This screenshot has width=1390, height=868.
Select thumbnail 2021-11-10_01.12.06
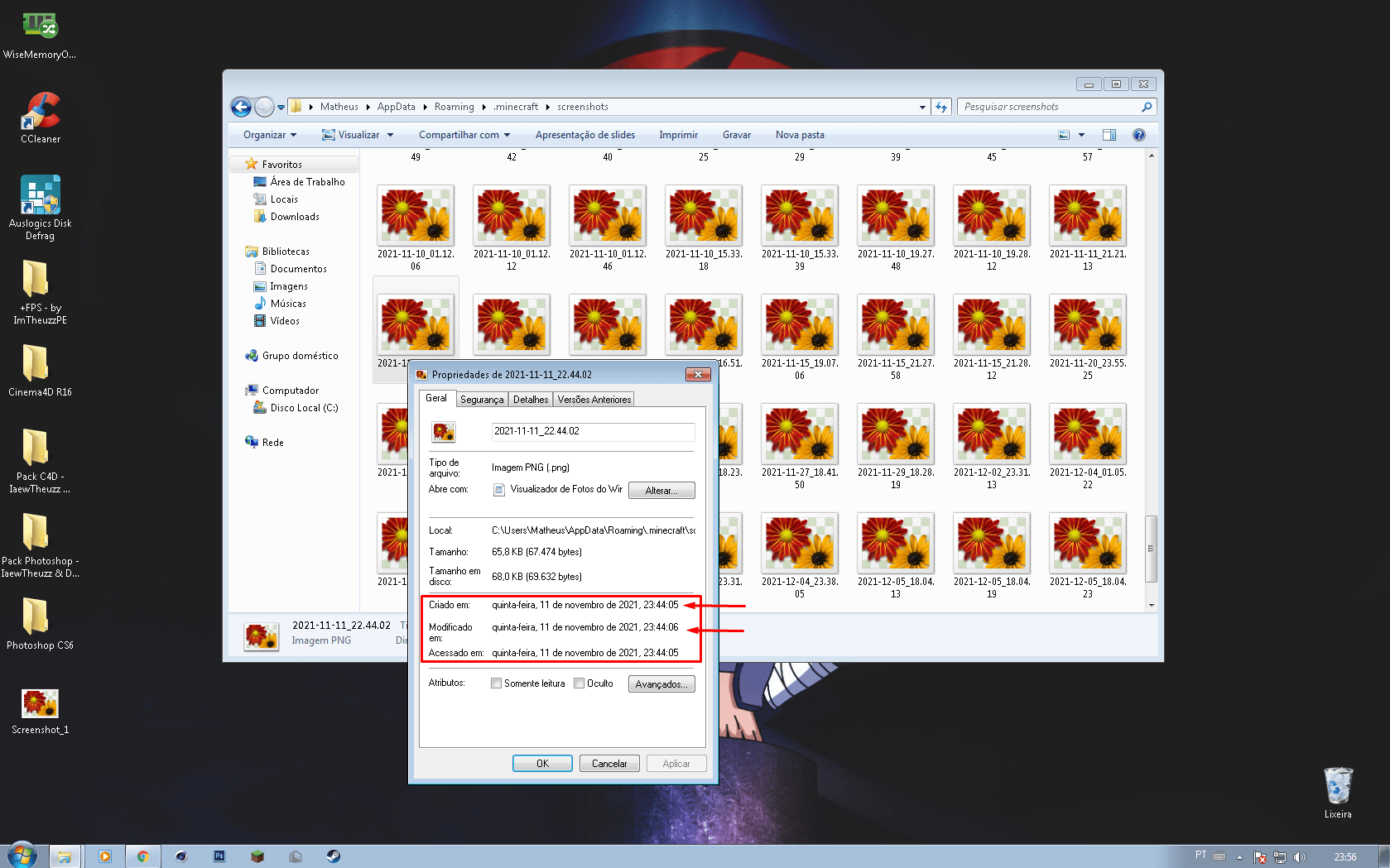(416, 228)
